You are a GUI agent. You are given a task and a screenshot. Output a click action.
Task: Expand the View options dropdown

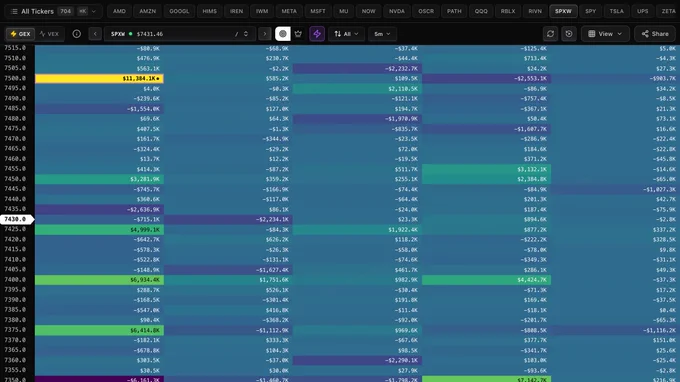(605, 34)
